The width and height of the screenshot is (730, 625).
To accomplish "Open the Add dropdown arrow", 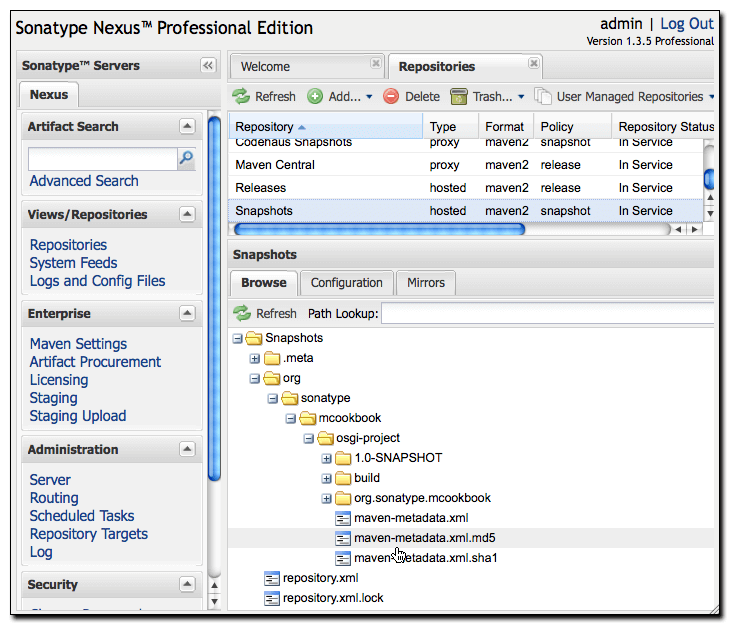I will point(369,97).
